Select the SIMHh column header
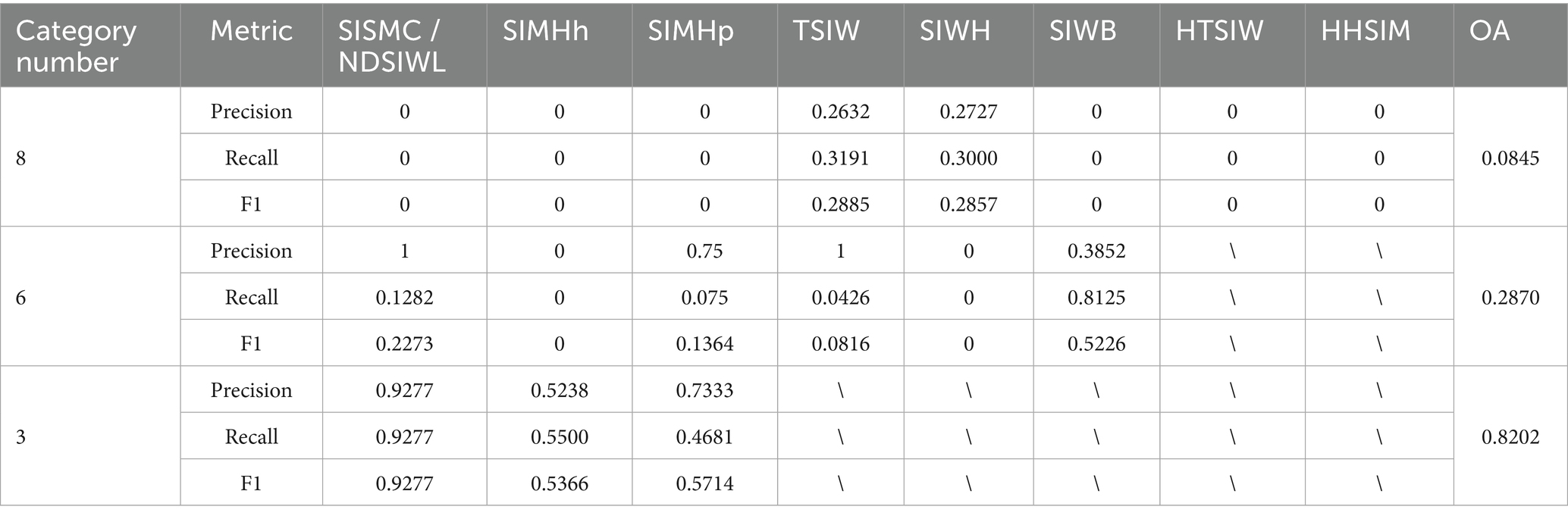Screen dimensions: 1568x519 coord(545,31)
